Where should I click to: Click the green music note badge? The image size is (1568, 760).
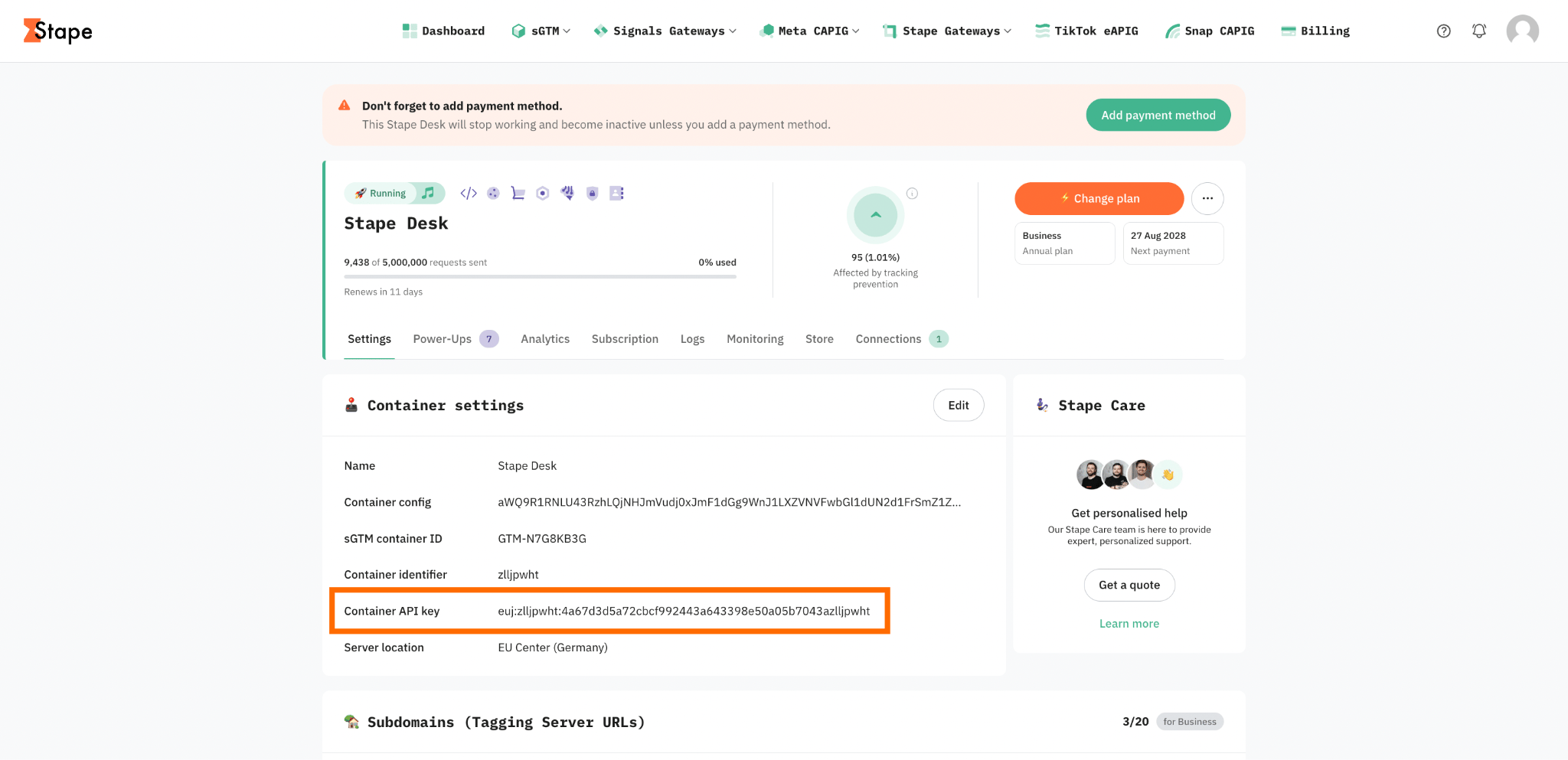(429, 193)
